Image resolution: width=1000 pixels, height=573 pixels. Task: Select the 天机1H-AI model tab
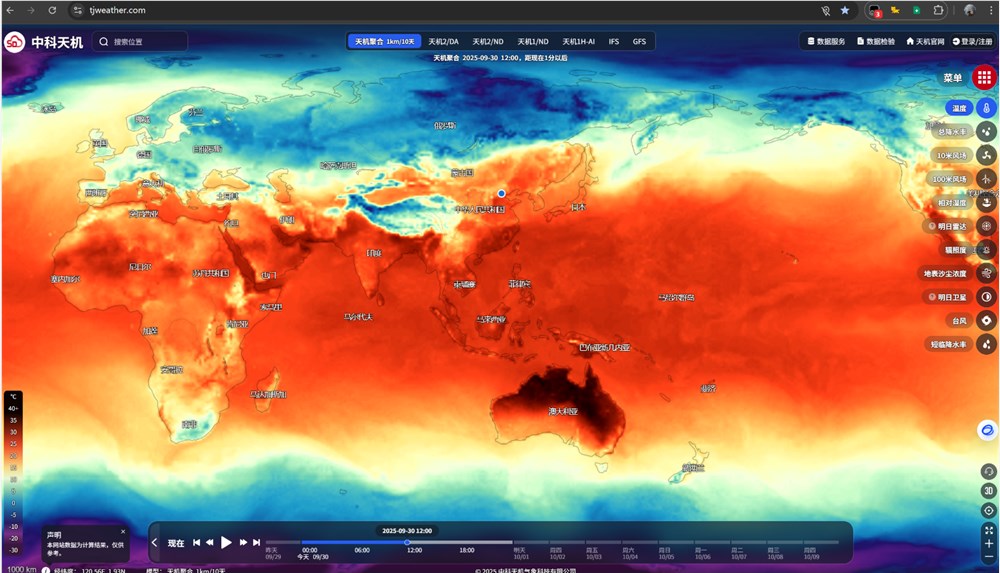tap(578, 41)
